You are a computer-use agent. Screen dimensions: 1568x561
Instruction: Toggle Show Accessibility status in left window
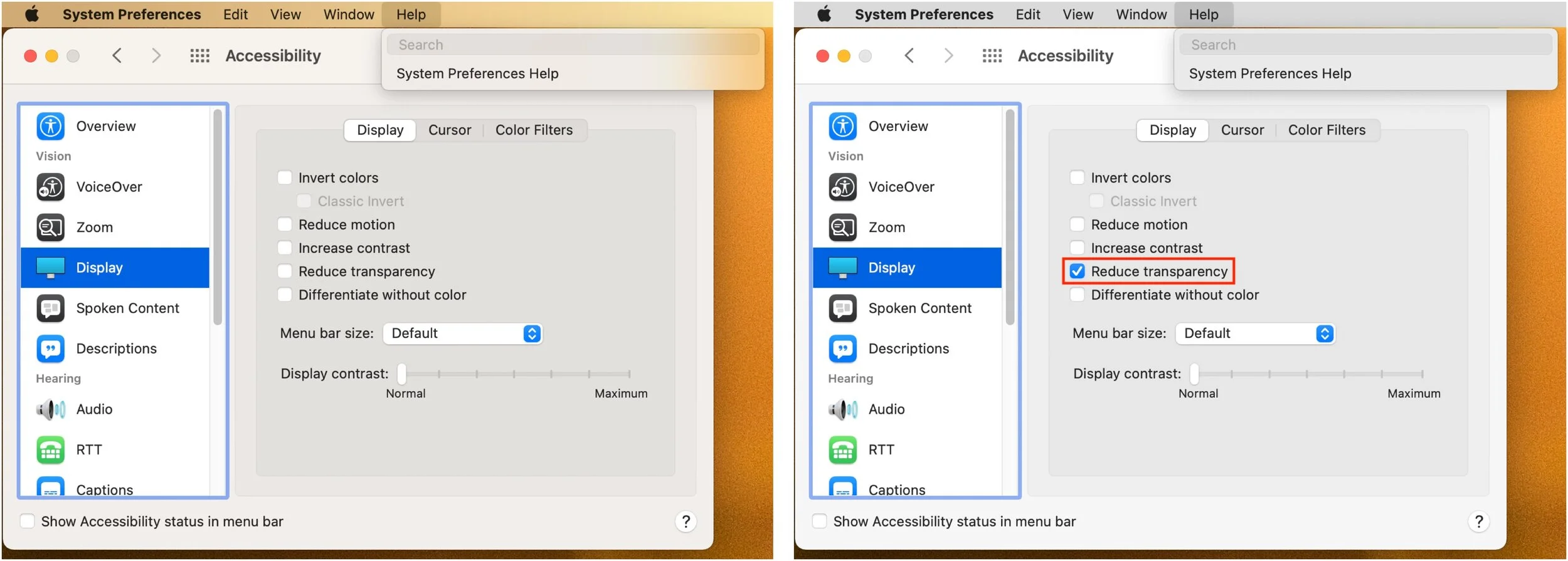(27, 522)
